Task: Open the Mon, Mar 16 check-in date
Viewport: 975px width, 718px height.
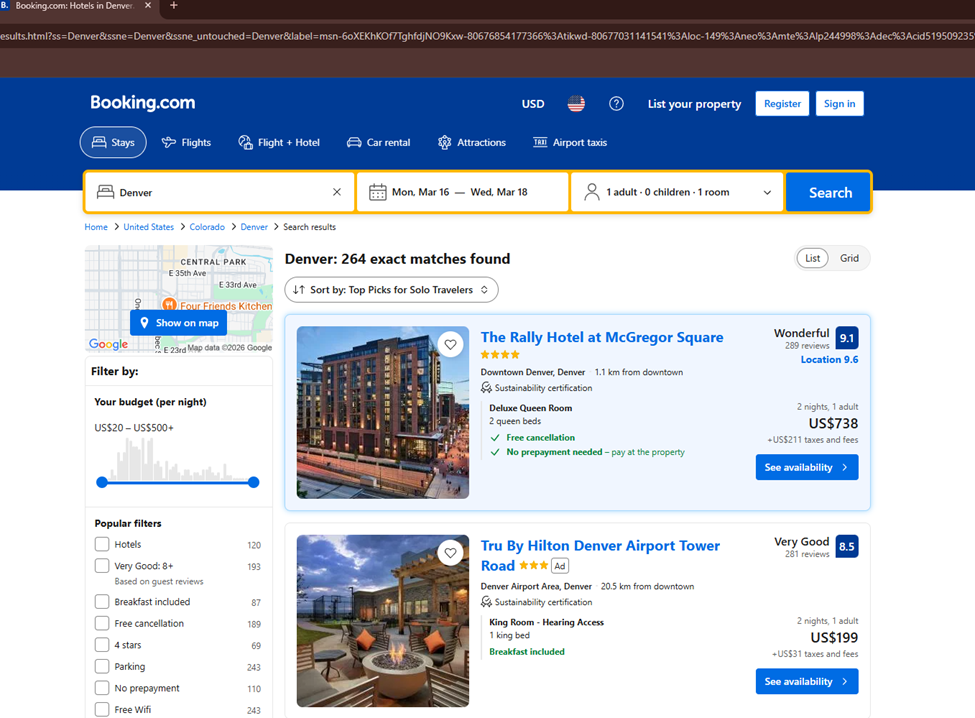Action: [x=420, y=192]
